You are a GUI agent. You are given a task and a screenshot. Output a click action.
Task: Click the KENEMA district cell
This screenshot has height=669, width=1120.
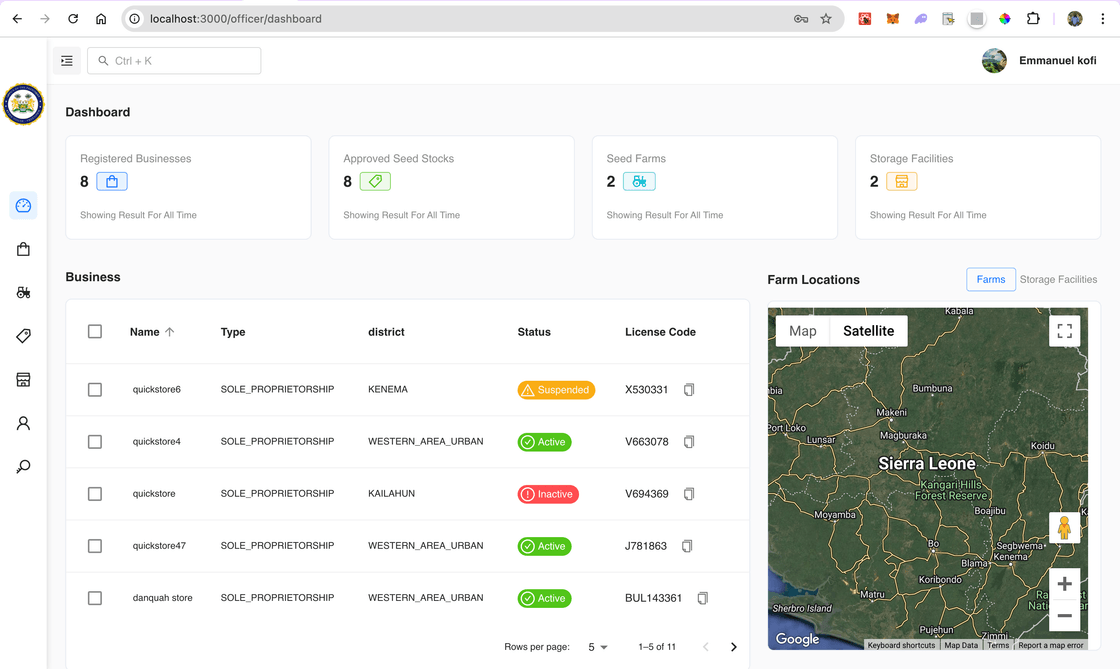pyautogui.click(x=388, y=389)
